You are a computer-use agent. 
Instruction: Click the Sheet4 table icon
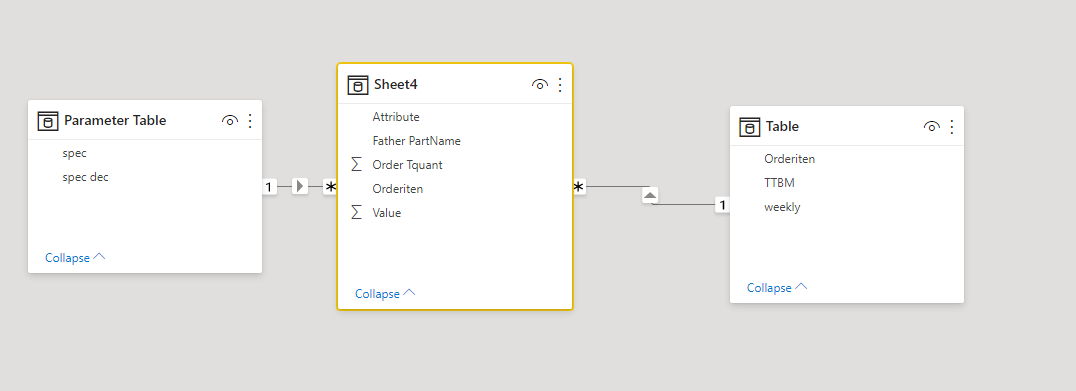(x=358, y=85)
